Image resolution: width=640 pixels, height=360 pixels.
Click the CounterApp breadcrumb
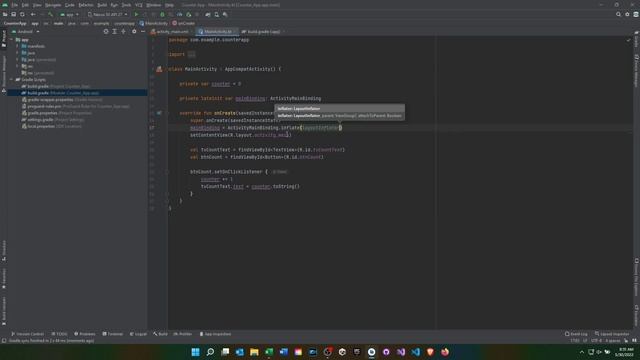15,23
